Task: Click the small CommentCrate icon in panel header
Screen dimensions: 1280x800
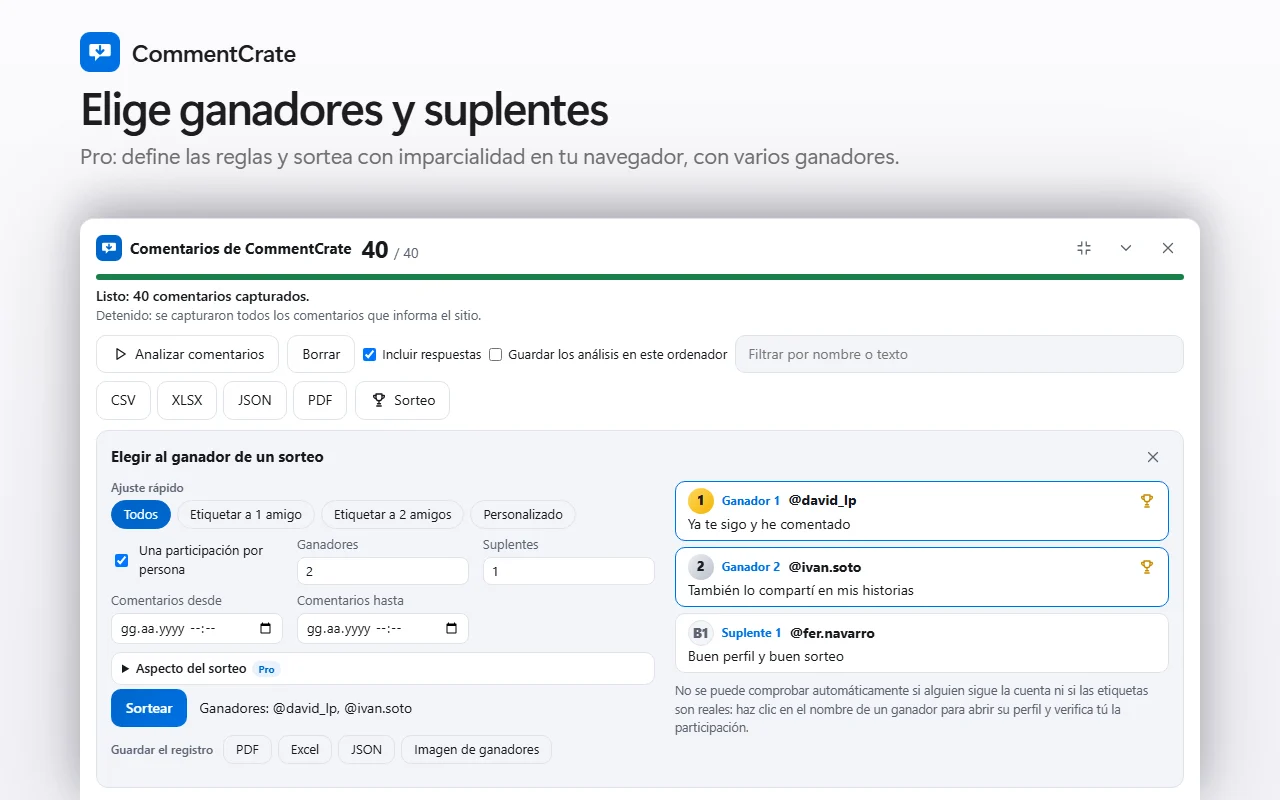Action: 108,248
